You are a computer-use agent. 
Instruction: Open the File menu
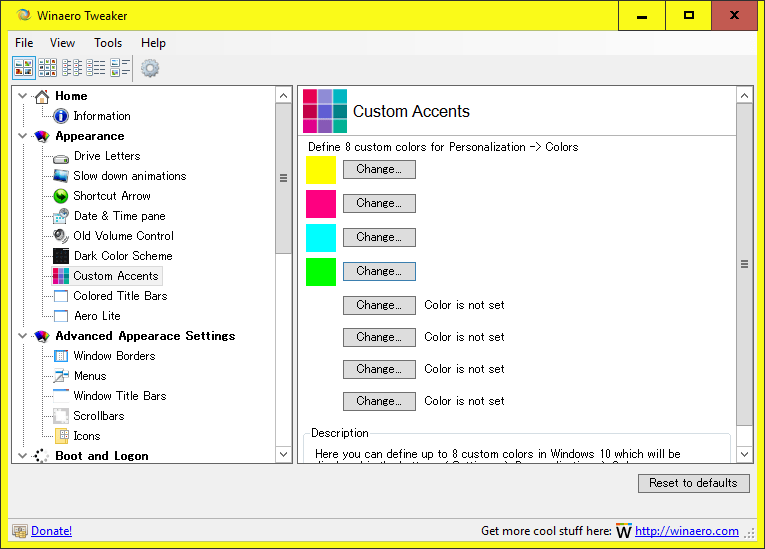click(x=24, y=43)
